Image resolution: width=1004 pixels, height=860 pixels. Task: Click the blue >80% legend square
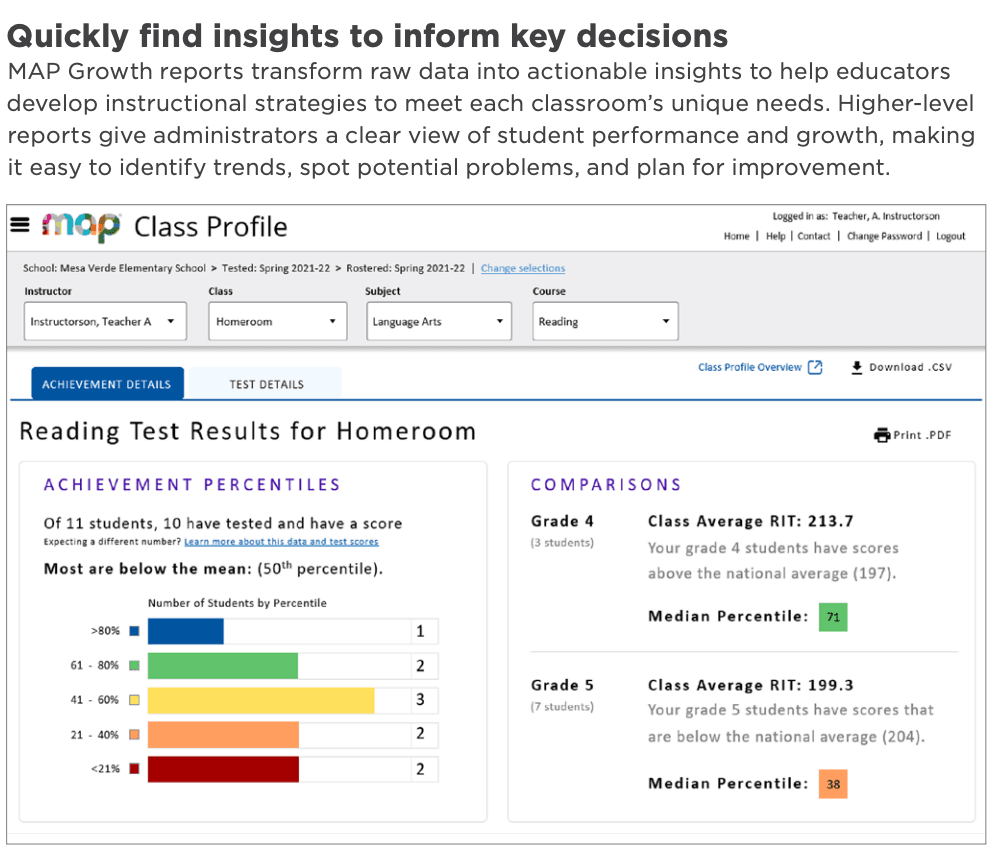134,631
